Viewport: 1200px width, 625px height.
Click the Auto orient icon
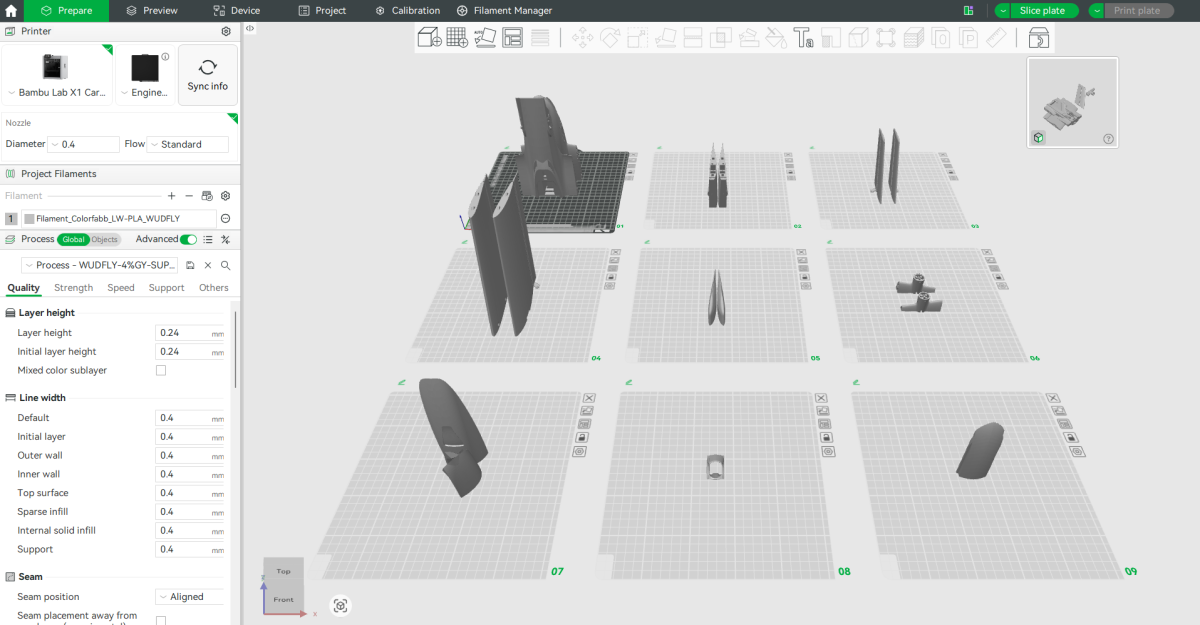(485, 38)
